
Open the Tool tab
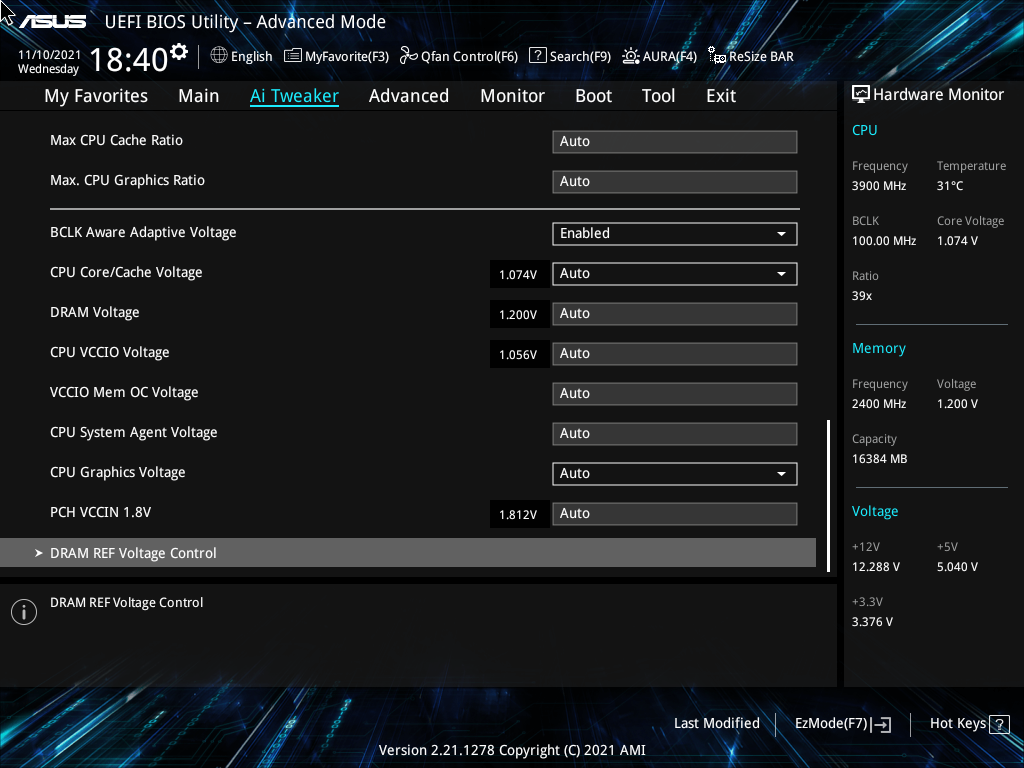[658, 96]
